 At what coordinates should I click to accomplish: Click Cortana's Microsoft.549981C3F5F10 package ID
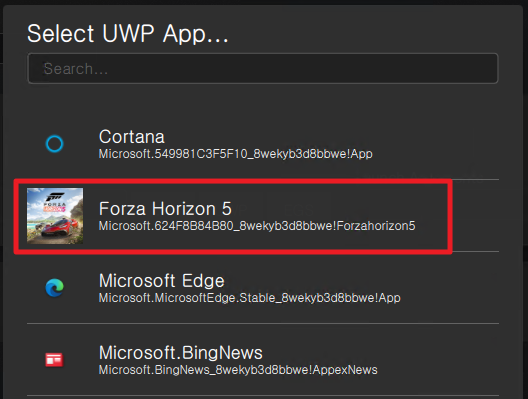(x=235, y=154)
